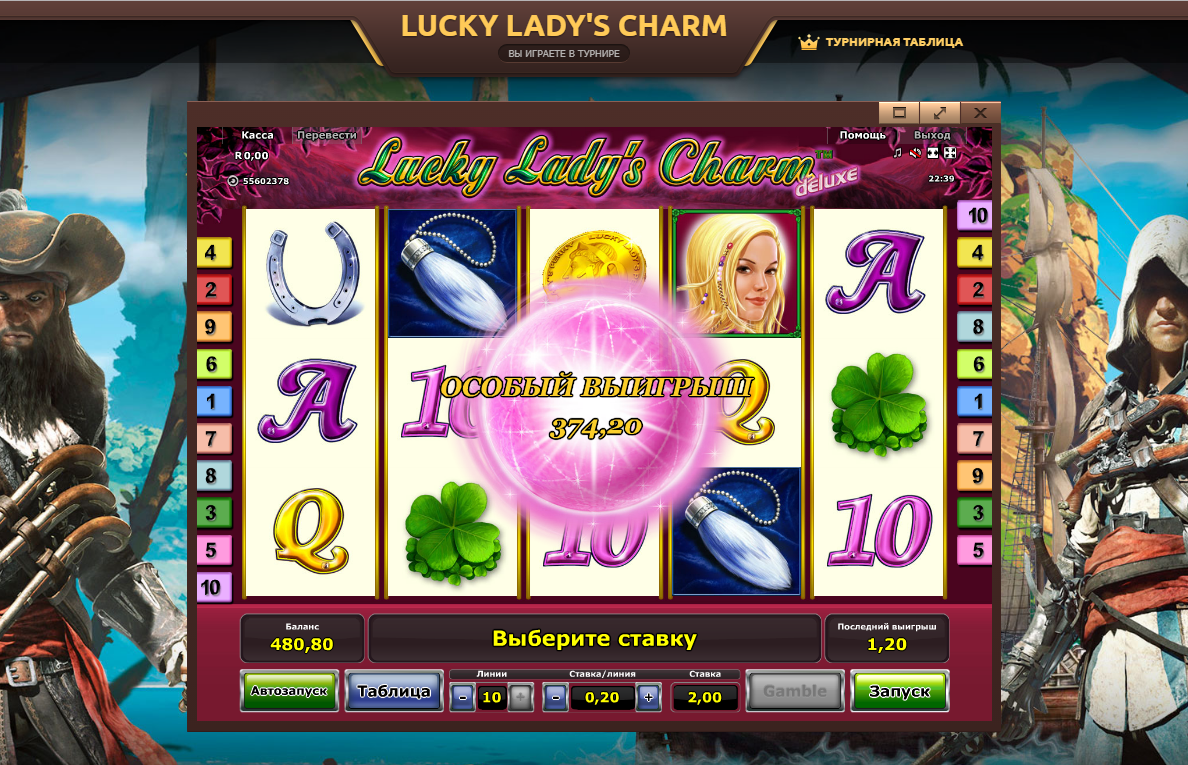
Task: Unmute sound via crossed speaker icon
Action: pos(915,153)
